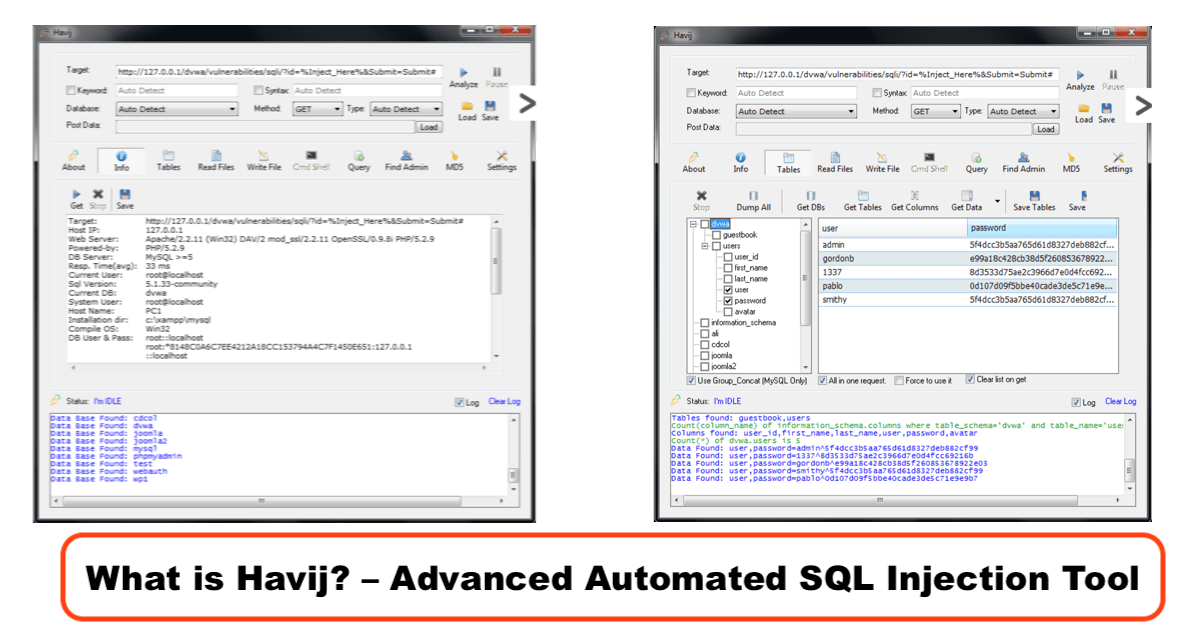The width and height of the screenshot is (1200, 630).
Task: Open Query in the left Havij window
Action: pyautogui.click(x=359, y=161)
